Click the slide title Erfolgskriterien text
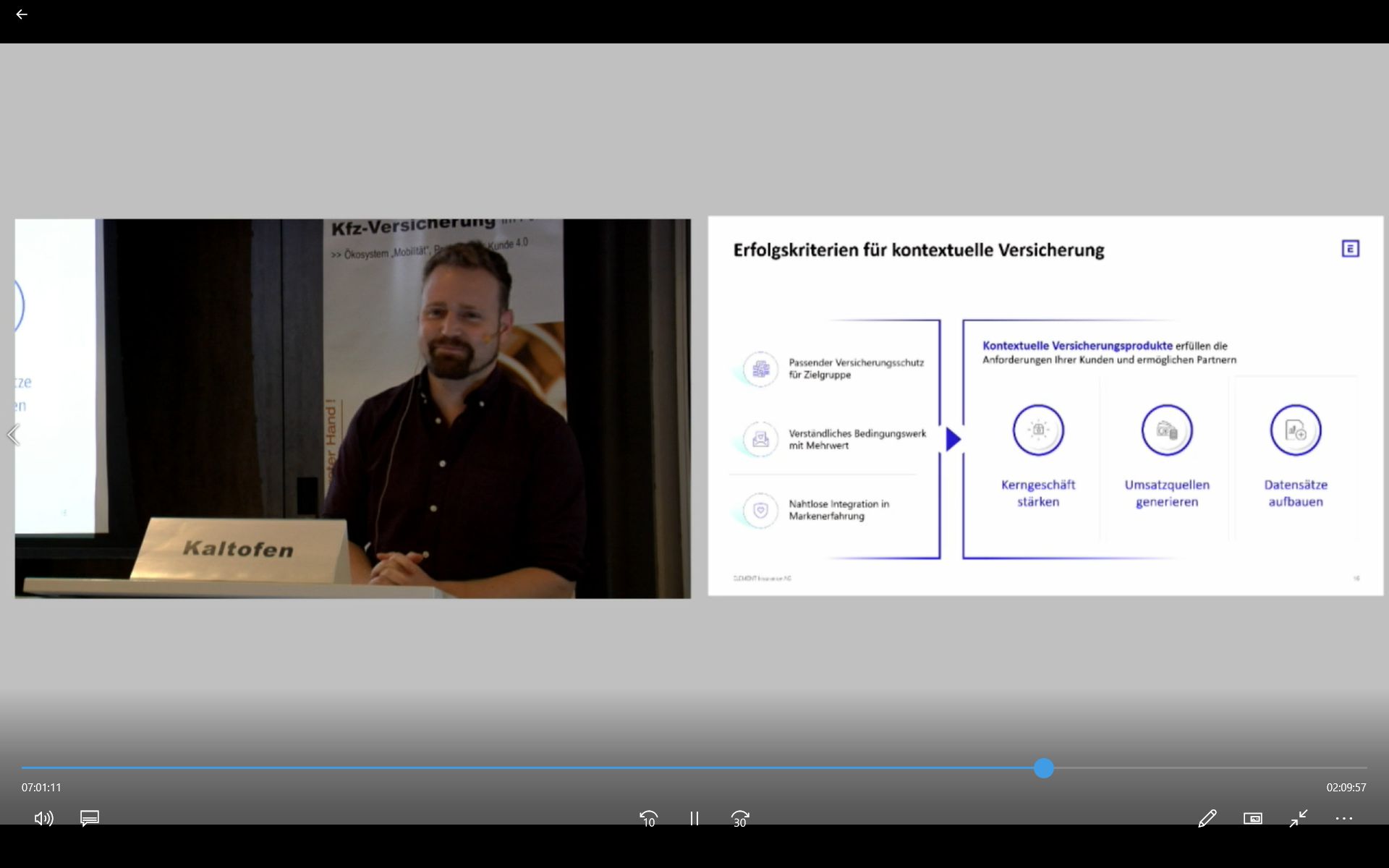Screen dimensions: 1389x868 click(x=918, y=250)
